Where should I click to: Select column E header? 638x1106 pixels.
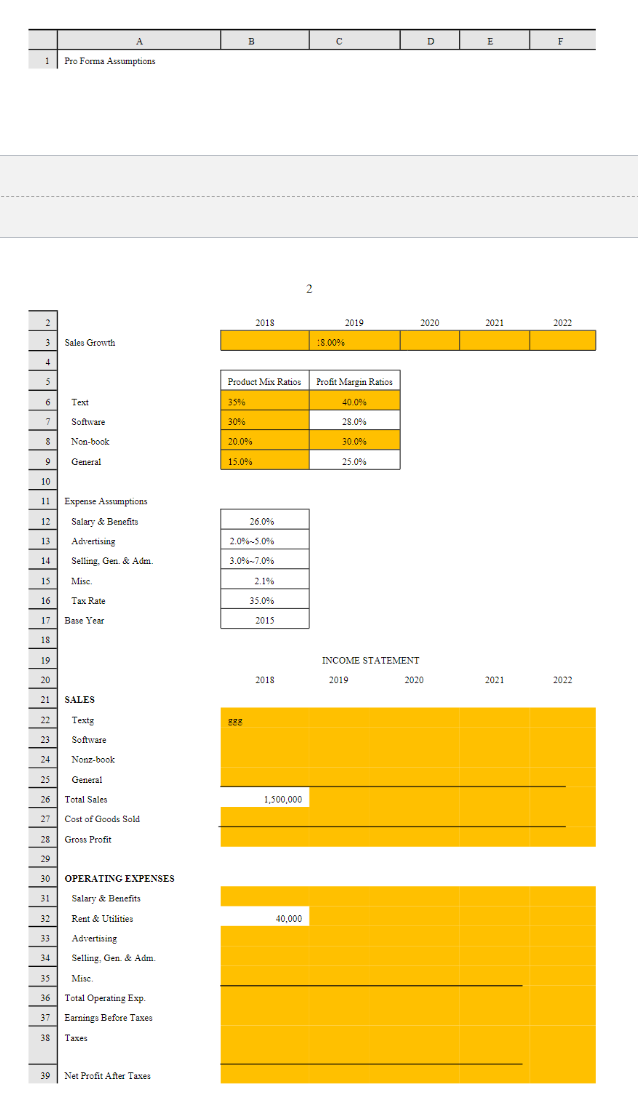point(494,41)
